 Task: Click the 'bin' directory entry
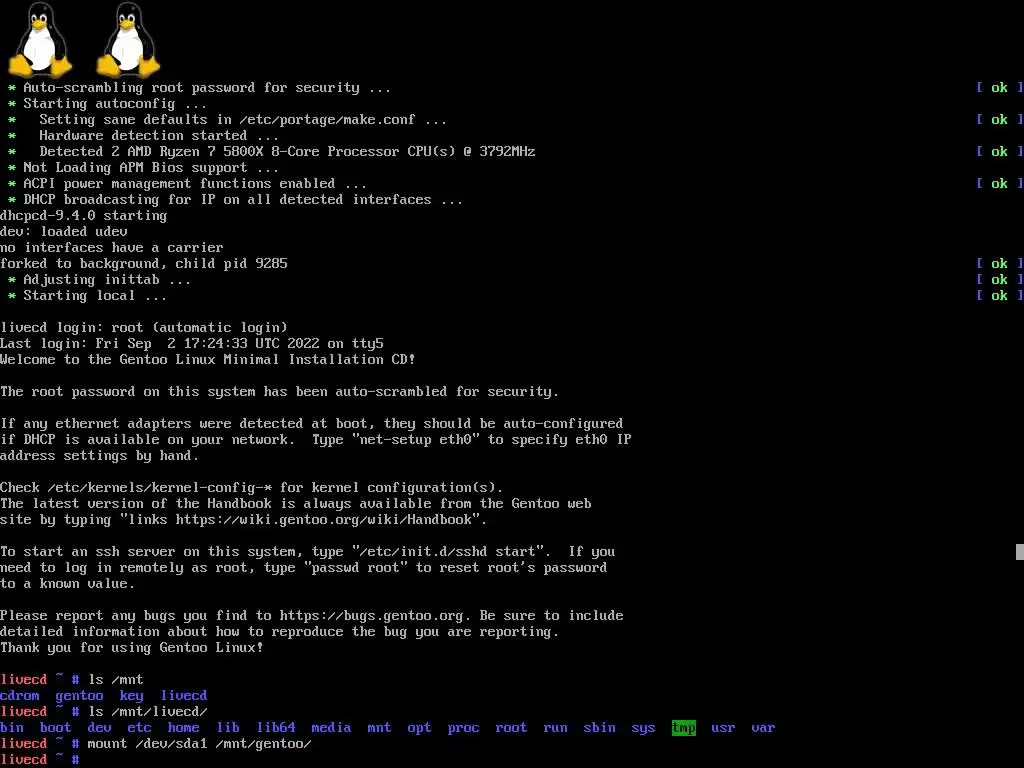12,728
